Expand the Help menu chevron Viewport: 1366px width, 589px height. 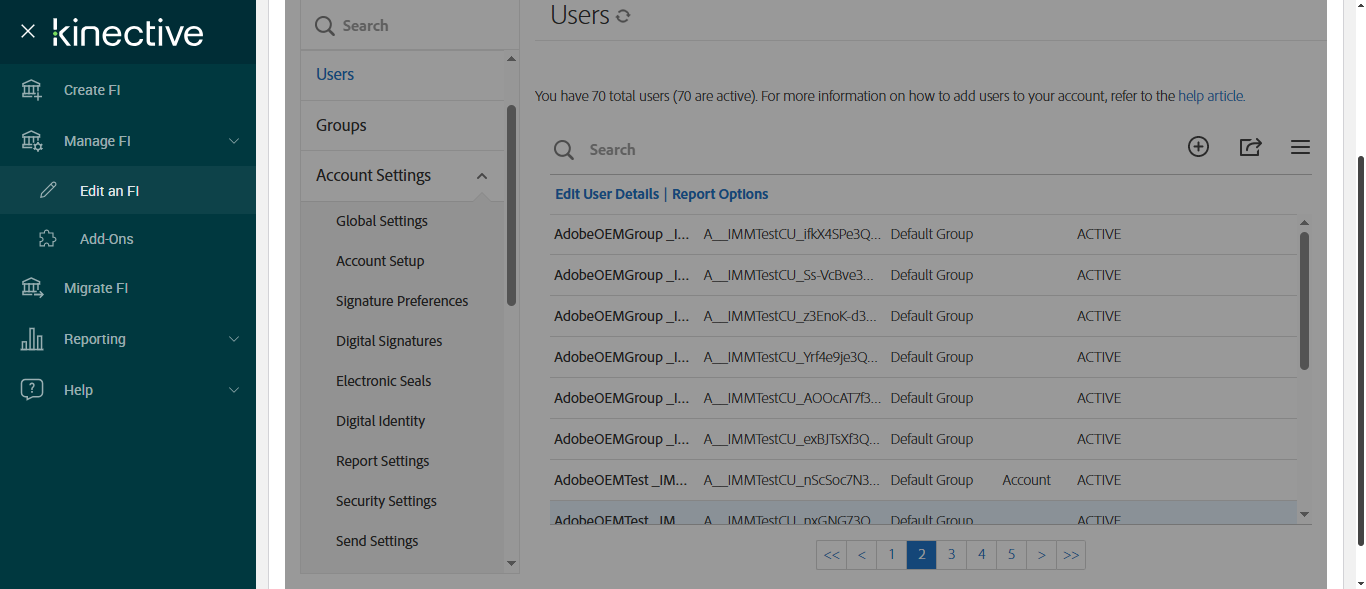tap(234, 390)
